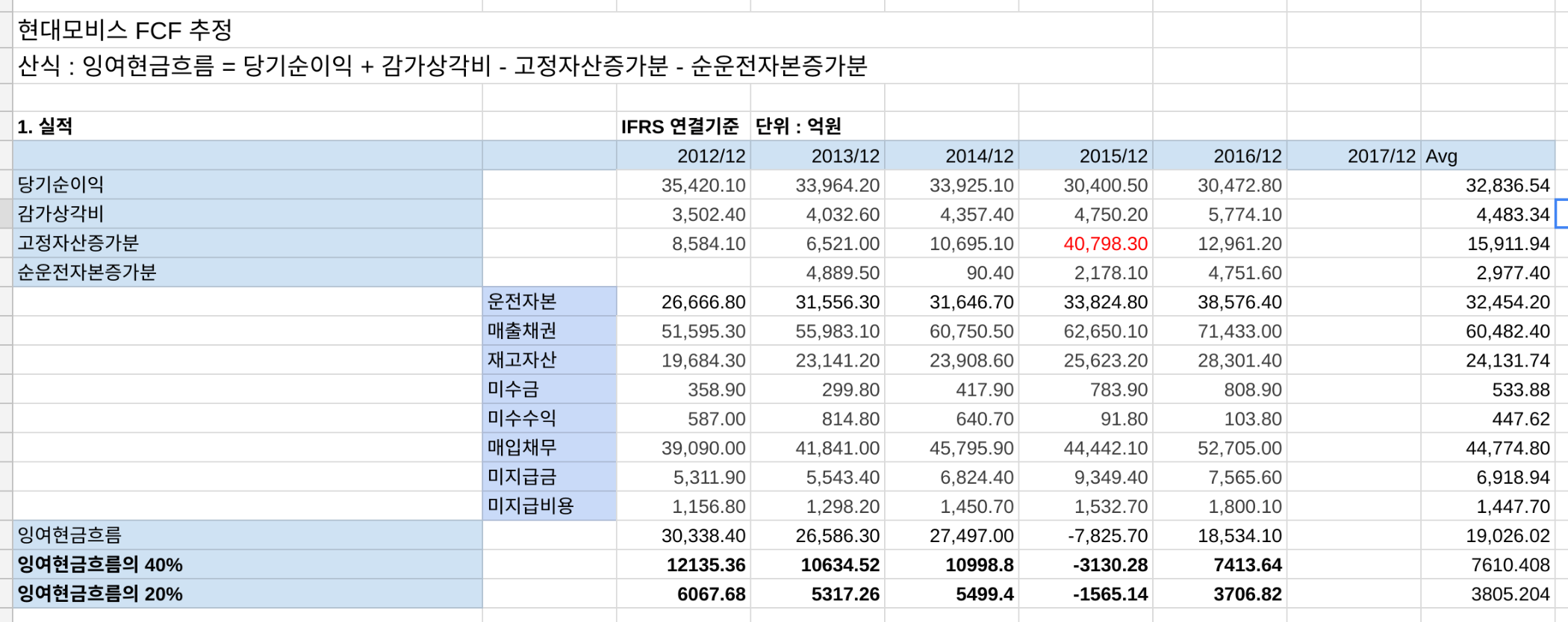Click the 2016/12 column header cell

click(1220, 156)
